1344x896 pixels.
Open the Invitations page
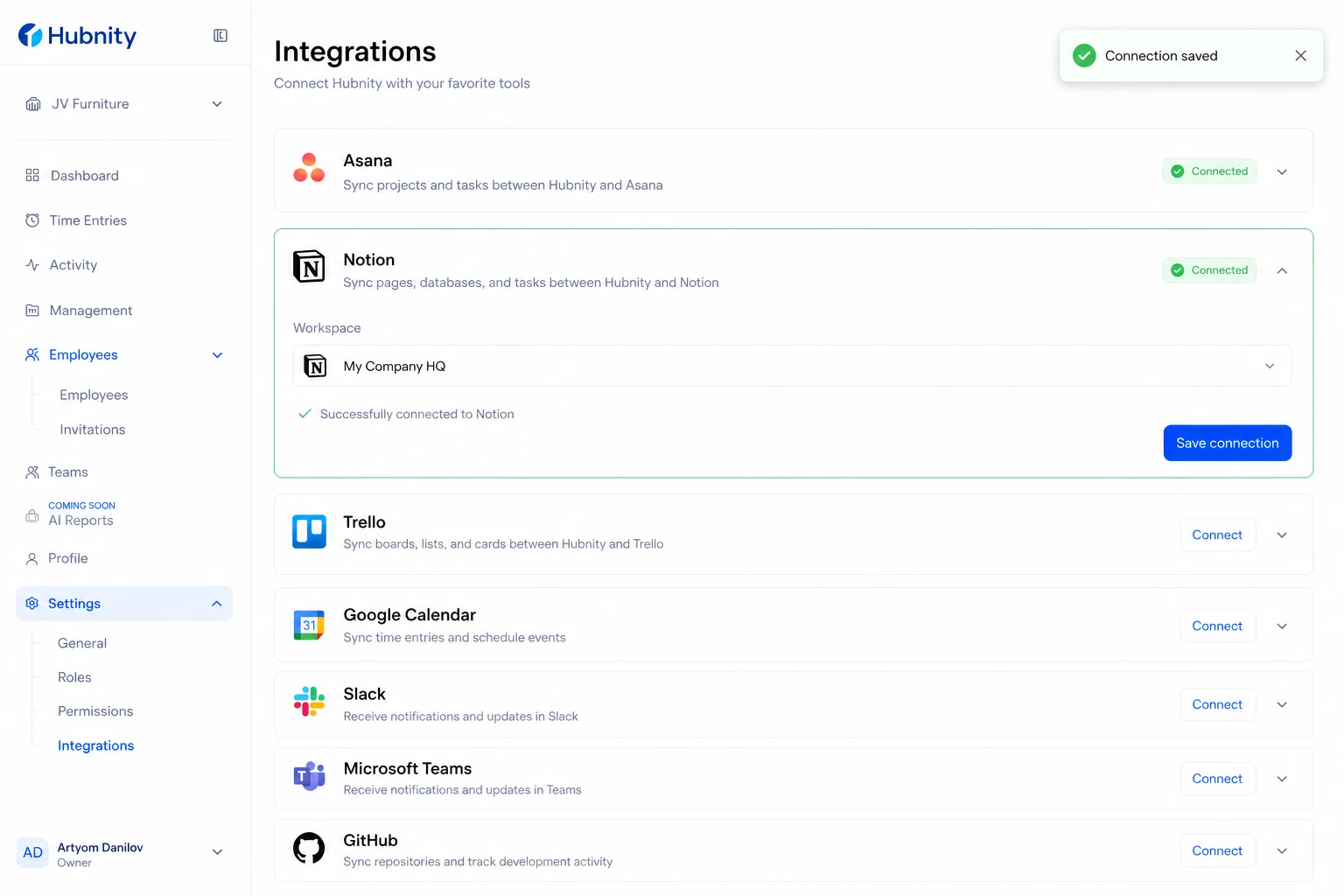pos(93,430)
